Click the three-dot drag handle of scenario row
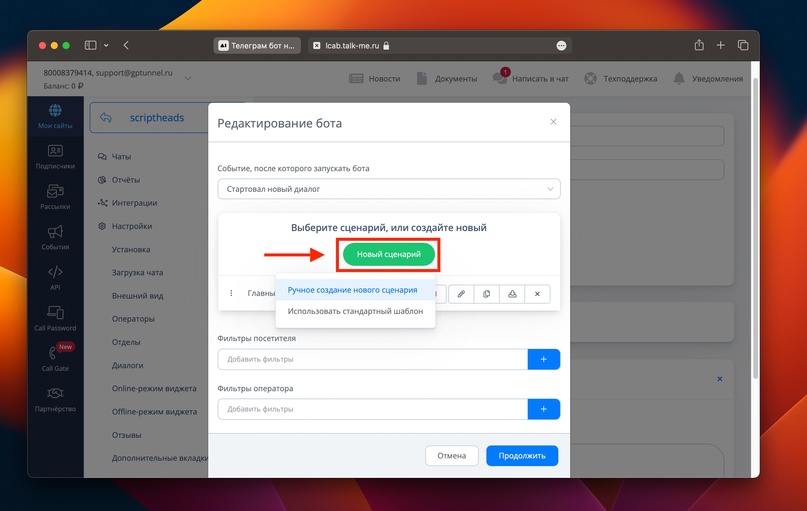Screen dimensions: 807x511 pos(231,293)
